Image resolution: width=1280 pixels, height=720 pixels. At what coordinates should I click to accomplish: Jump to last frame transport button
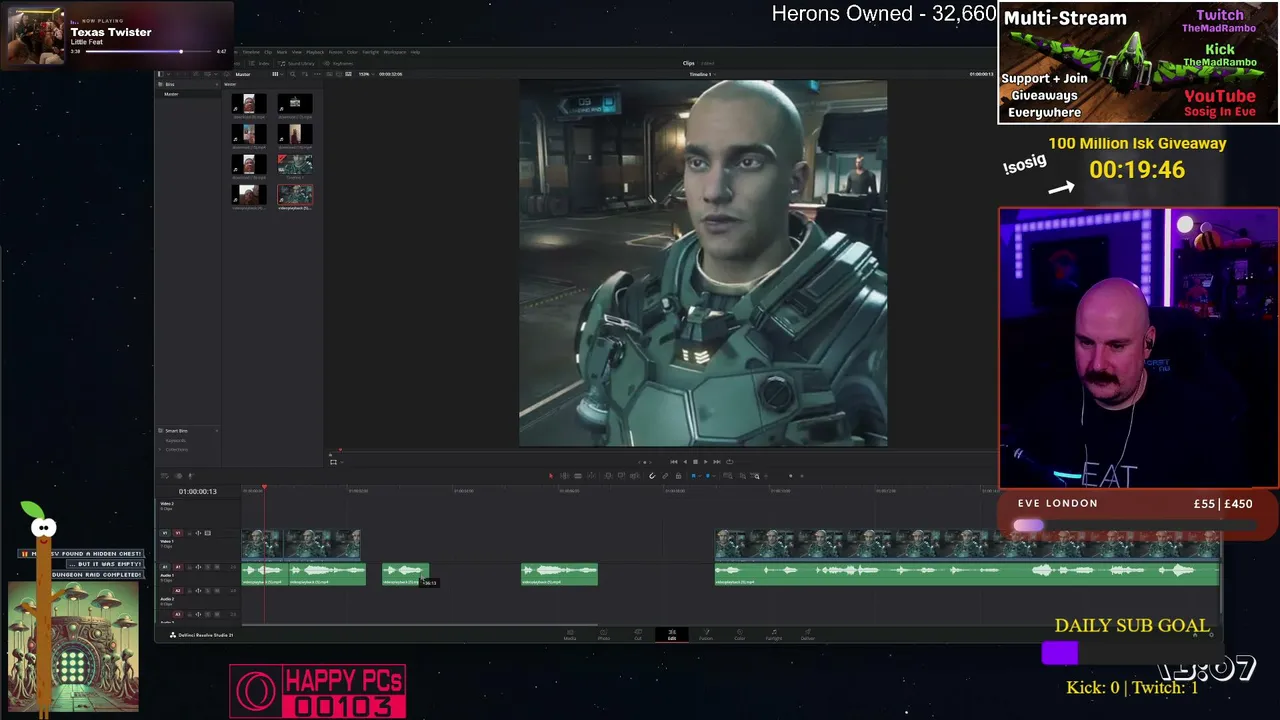pyautogui.click(x=717, y=462)
